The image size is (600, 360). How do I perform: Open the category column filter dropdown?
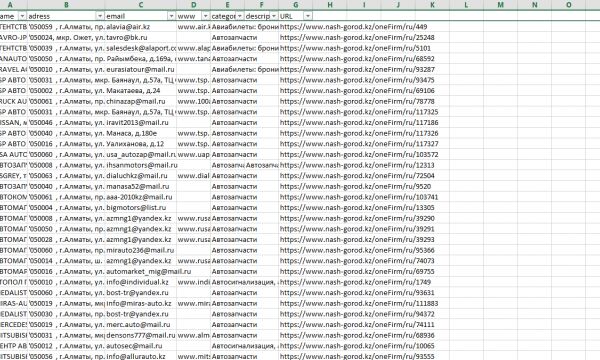(240, 16)
